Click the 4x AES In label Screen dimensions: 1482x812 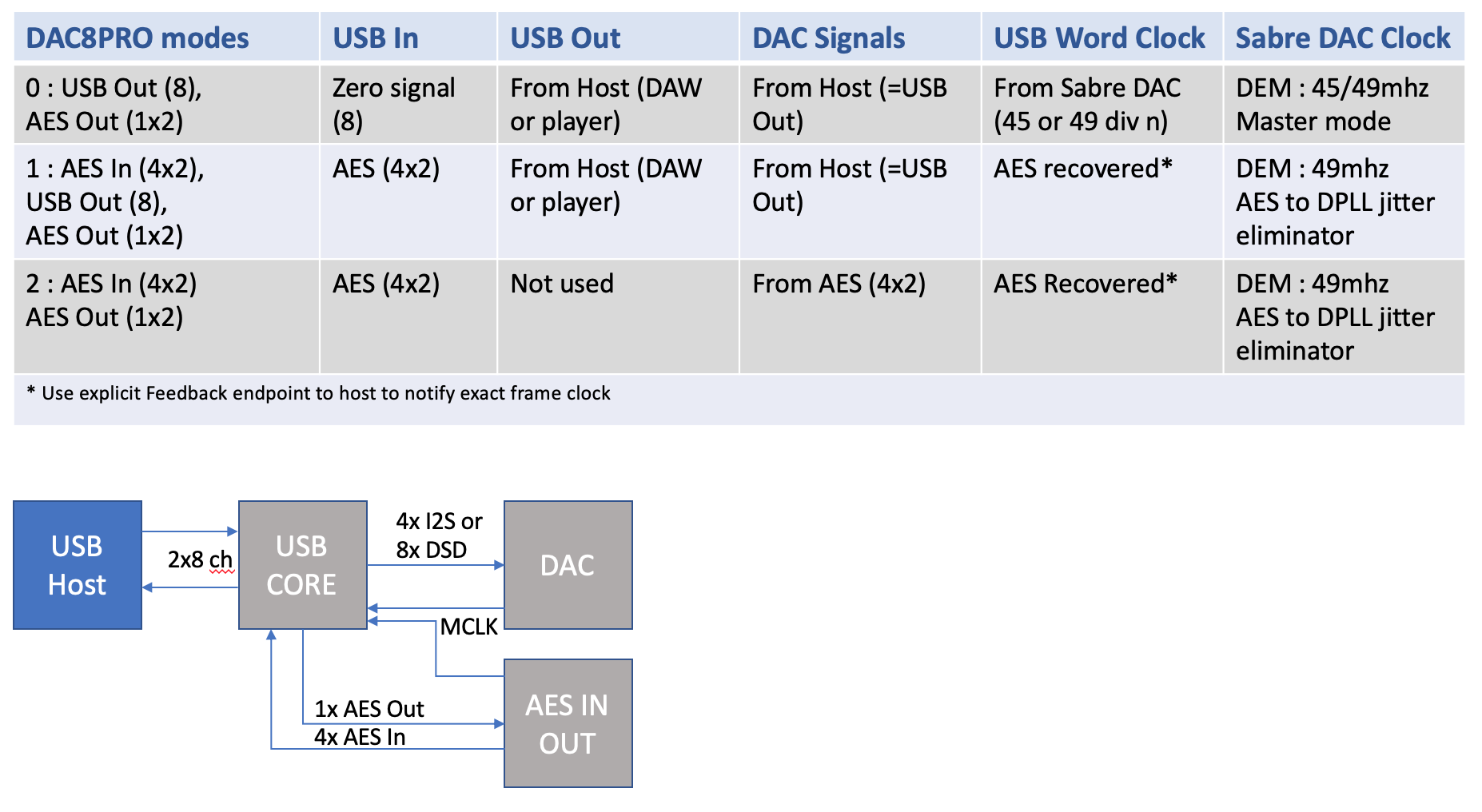coord(360,737)
